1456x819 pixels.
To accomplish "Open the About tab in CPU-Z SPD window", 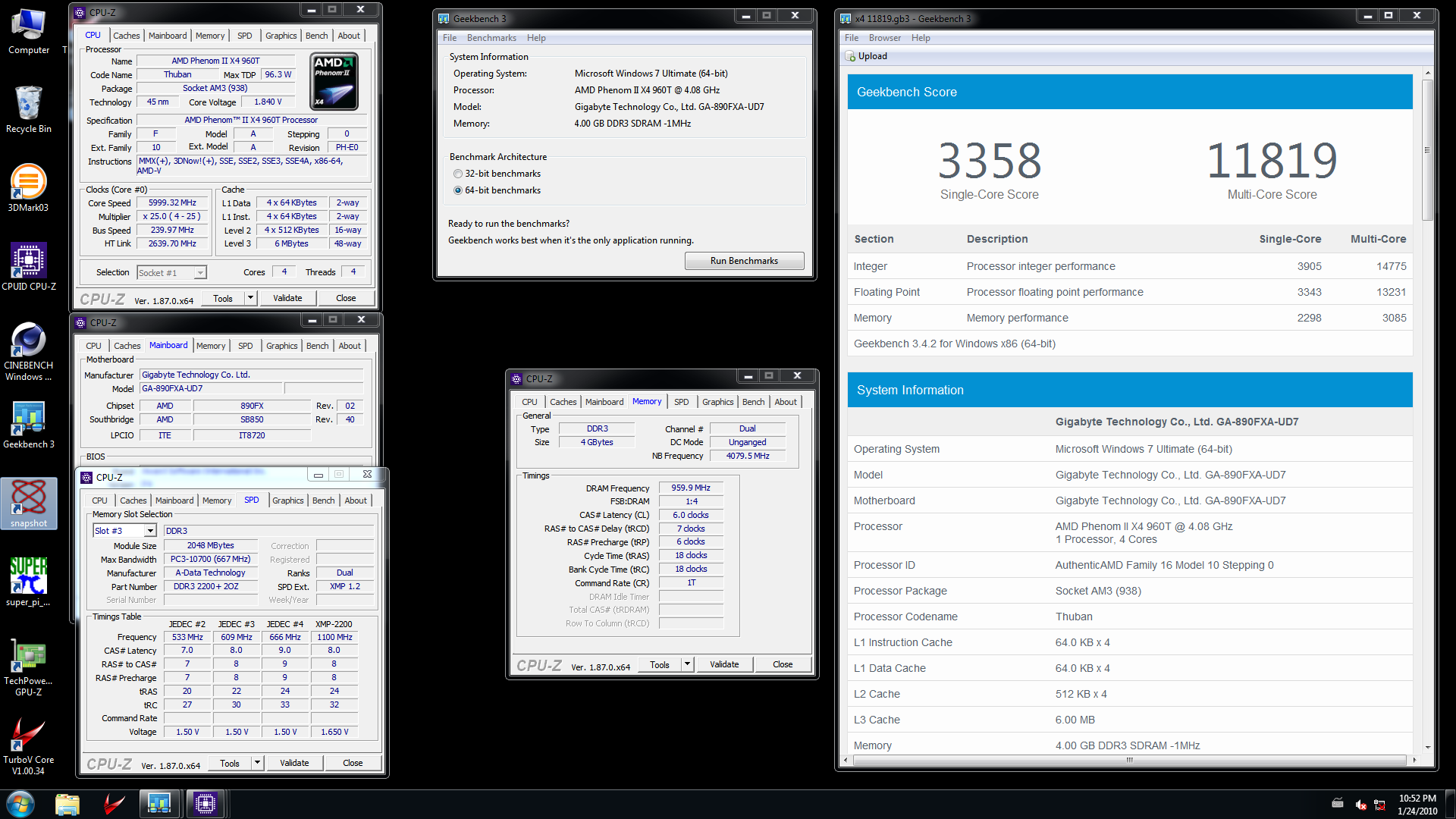I will tap(356, 500).
